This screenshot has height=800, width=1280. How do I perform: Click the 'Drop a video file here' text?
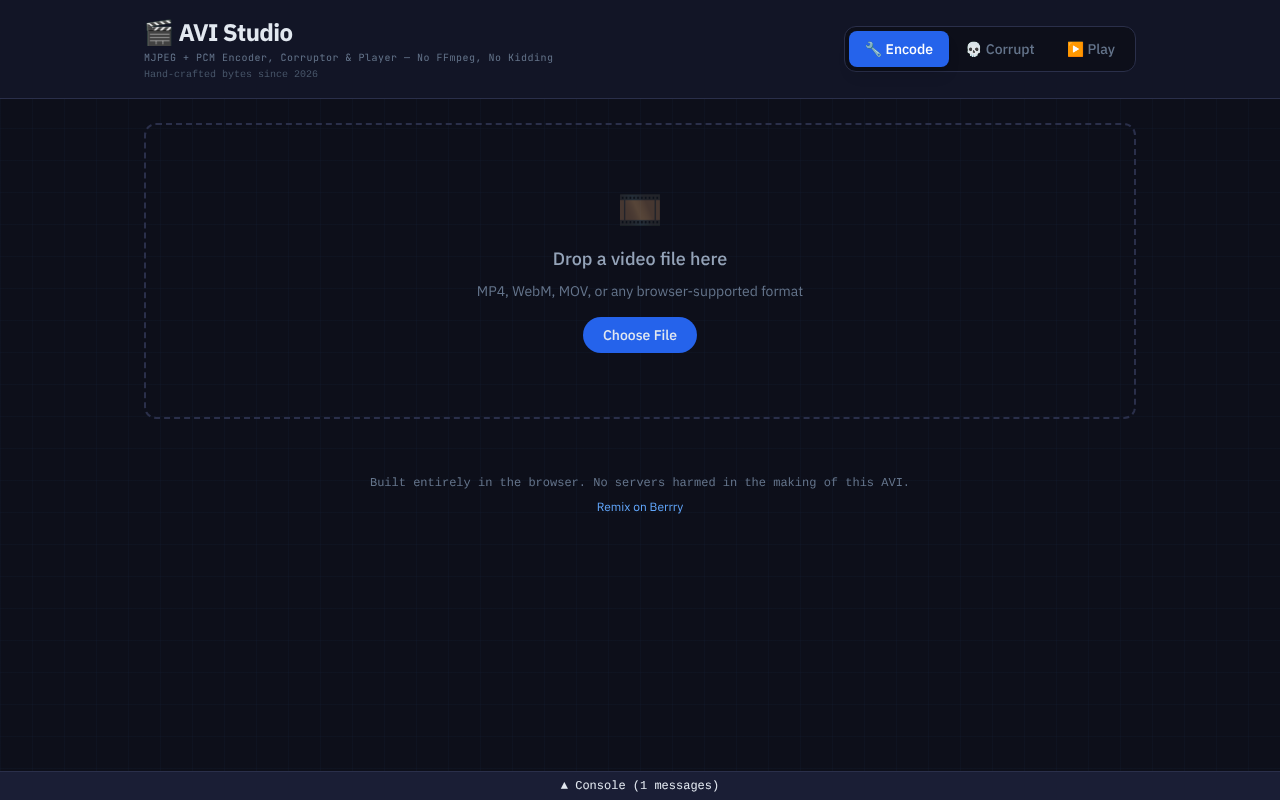(640, 259)
